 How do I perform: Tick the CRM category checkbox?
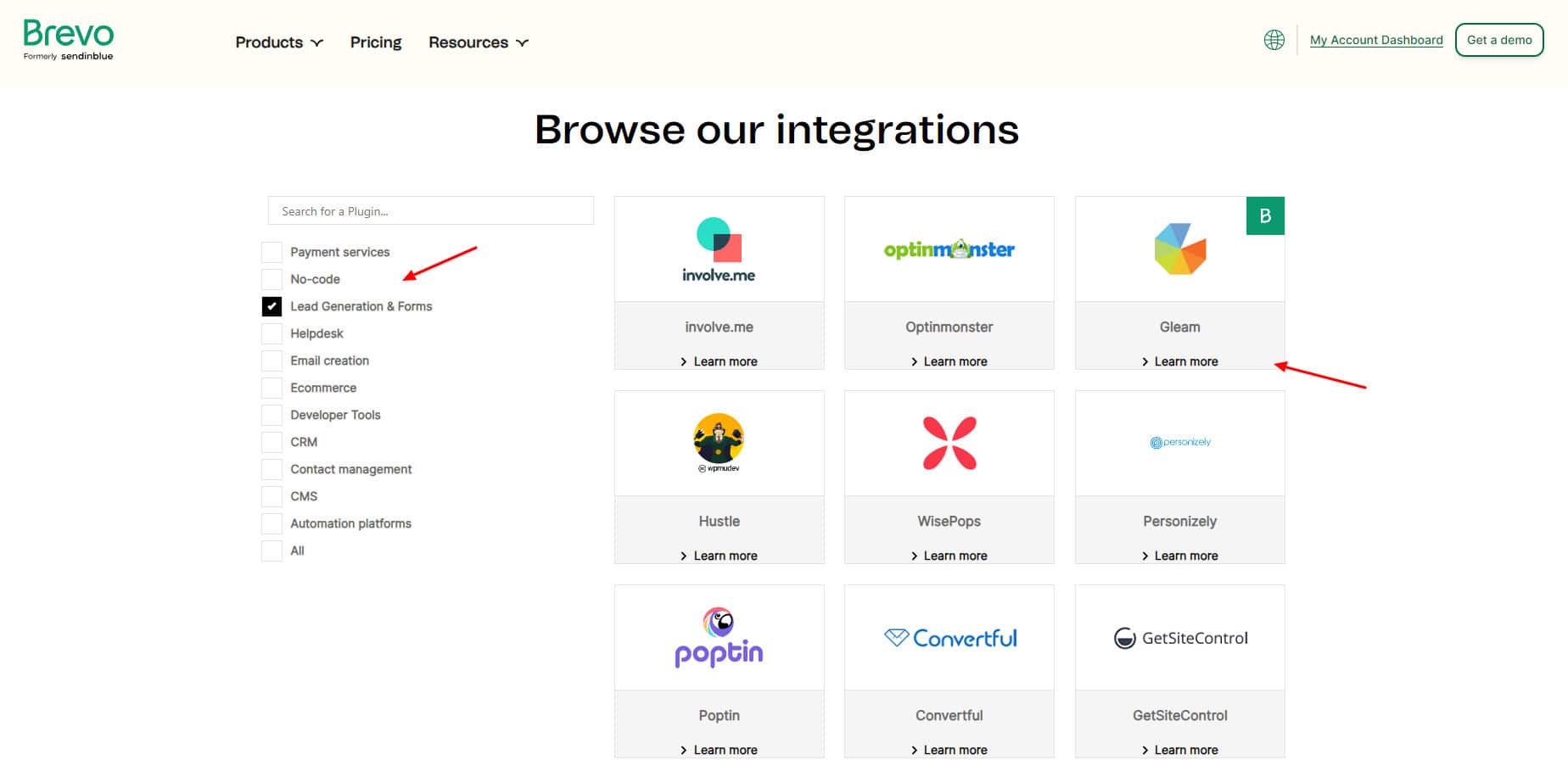tap(272, 442)
